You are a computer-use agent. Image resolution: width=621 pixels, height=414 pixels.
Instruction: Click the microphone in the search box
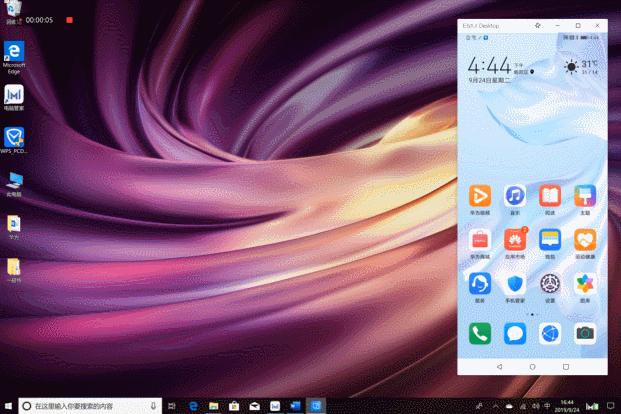click(x=153, y=406)
